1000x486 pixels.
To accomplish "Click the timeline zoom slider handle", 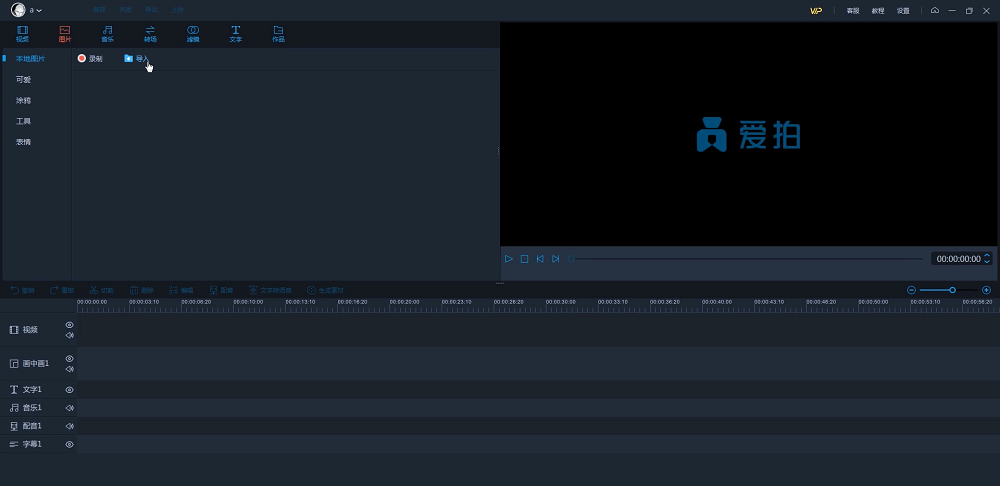I will click(952, 290).
